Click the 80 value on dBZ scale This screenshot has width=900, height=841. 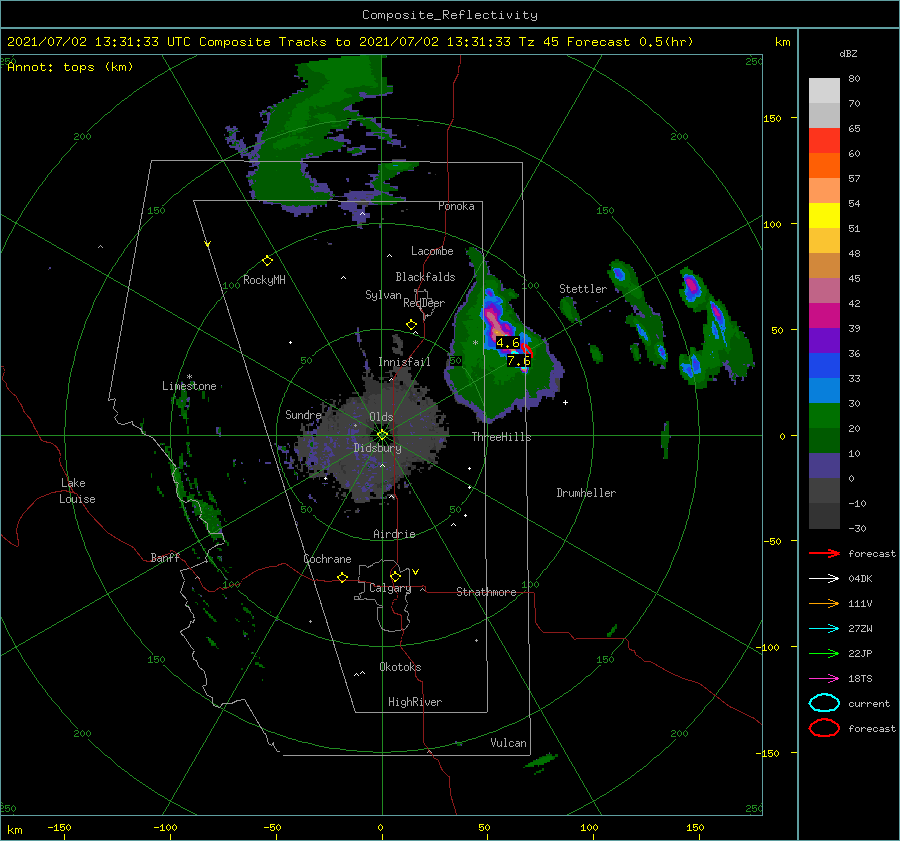(854, 79)
